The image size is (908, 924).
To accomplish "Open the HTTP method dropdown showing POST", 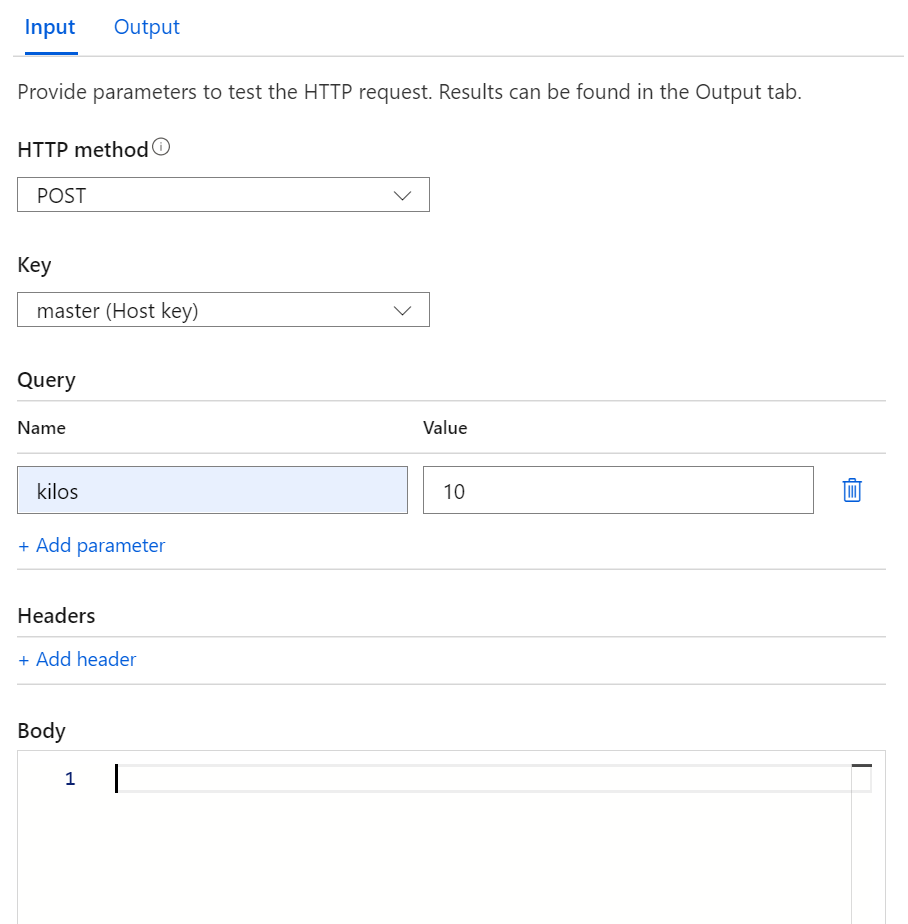I will tap(223, 195).
